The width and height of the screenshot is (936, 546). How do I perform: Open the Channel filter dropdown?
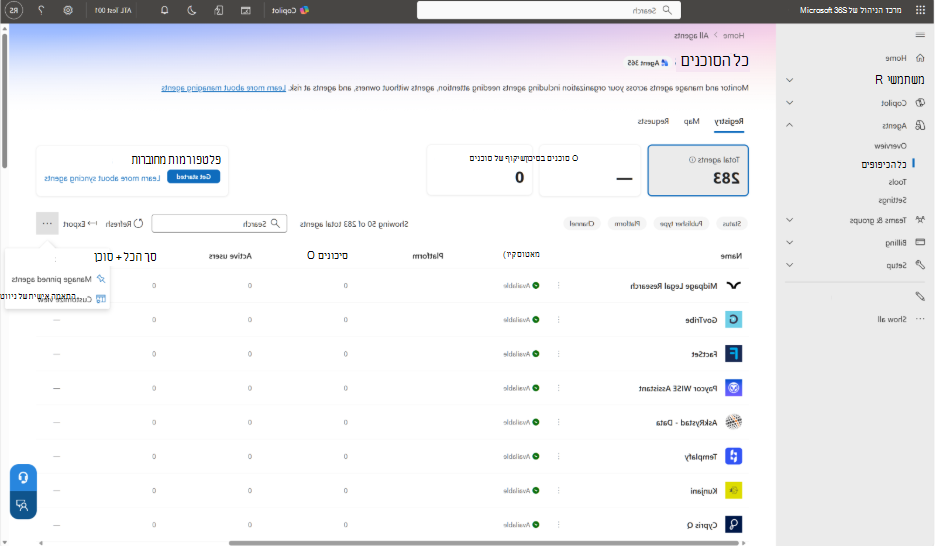point(581,224)
